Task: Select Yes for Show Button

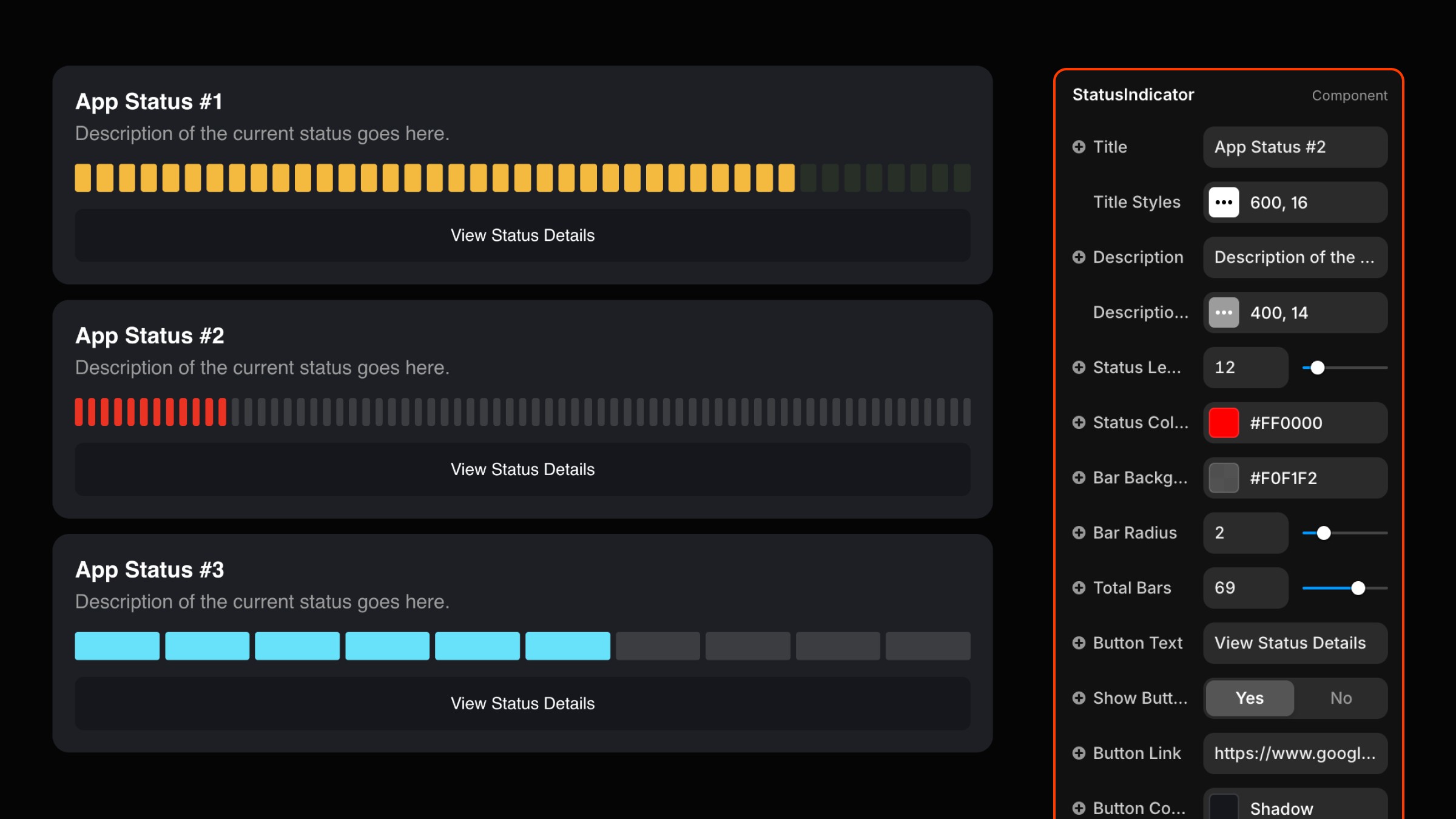Action: point(1249,698)
